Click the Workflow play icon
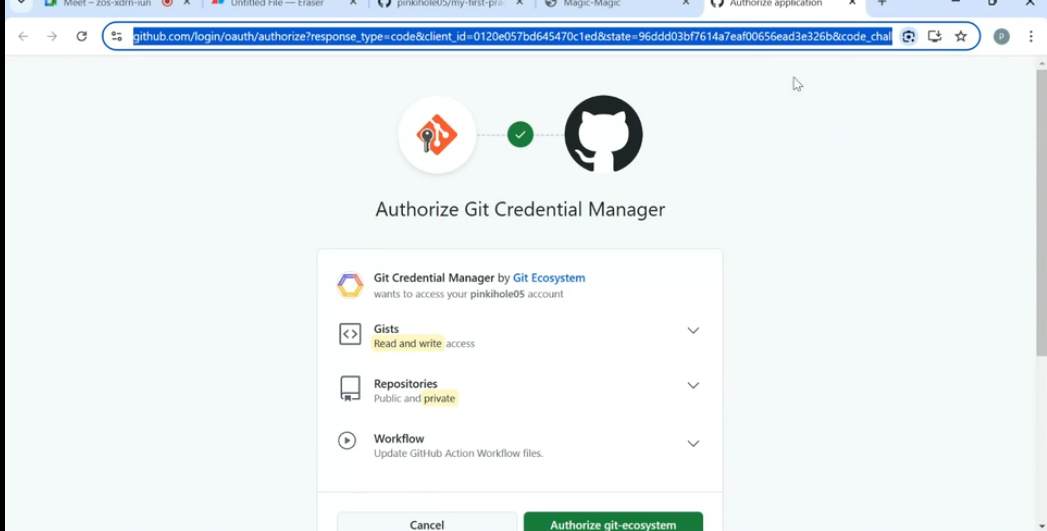The image size is (1047, 531). click(x=347, y=440)
